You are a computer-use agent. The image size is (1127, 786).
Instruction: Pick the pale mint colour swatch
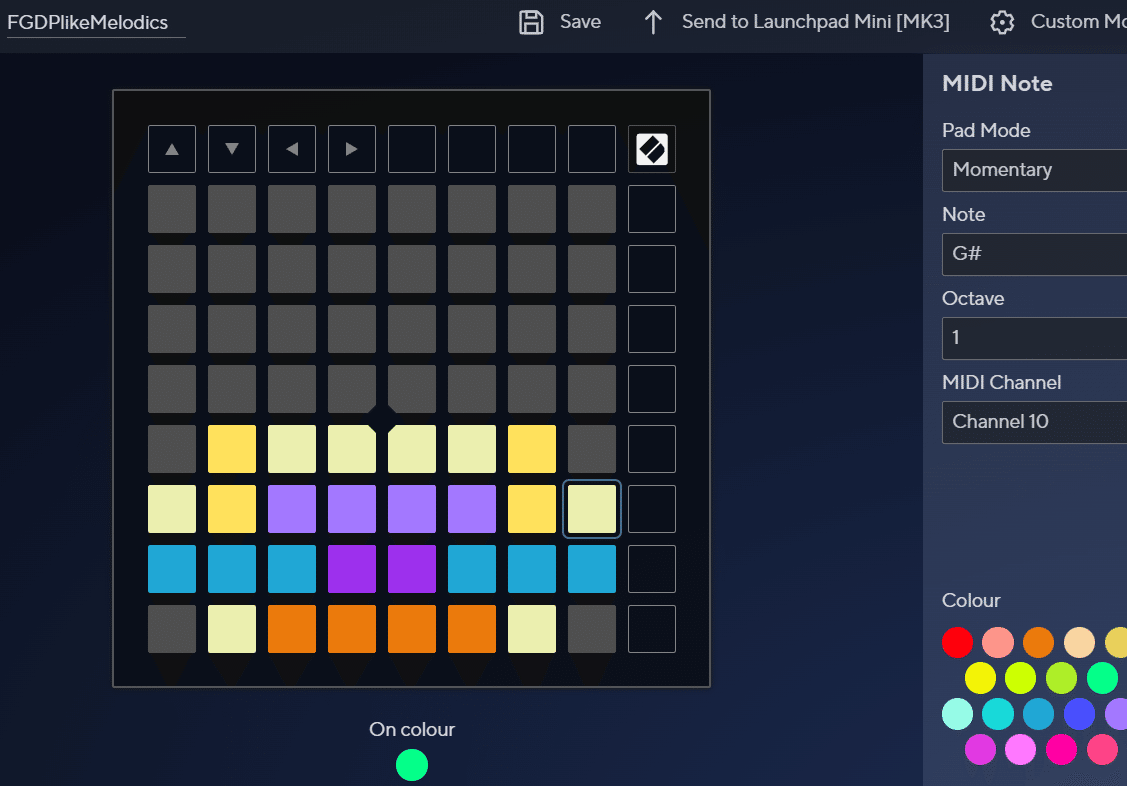coord(957,713)
